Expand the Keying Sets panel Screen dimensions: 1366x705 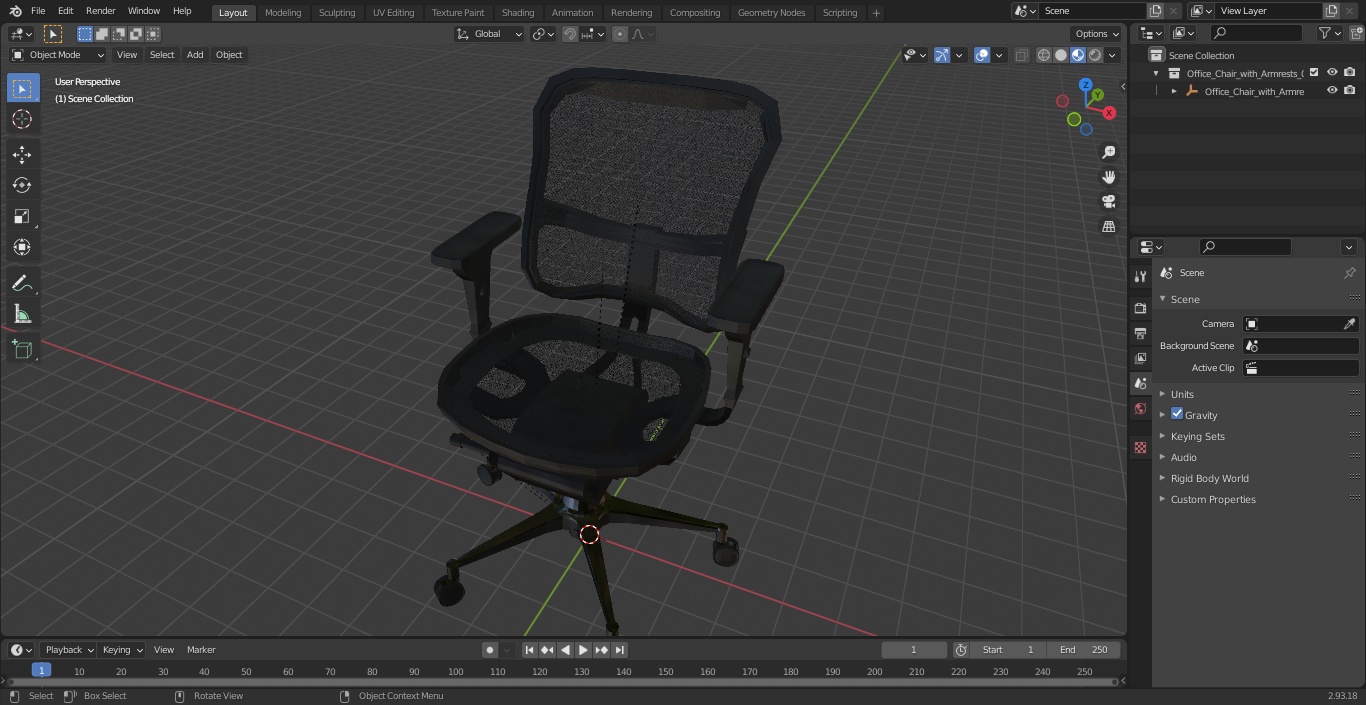coord(1197,436)
